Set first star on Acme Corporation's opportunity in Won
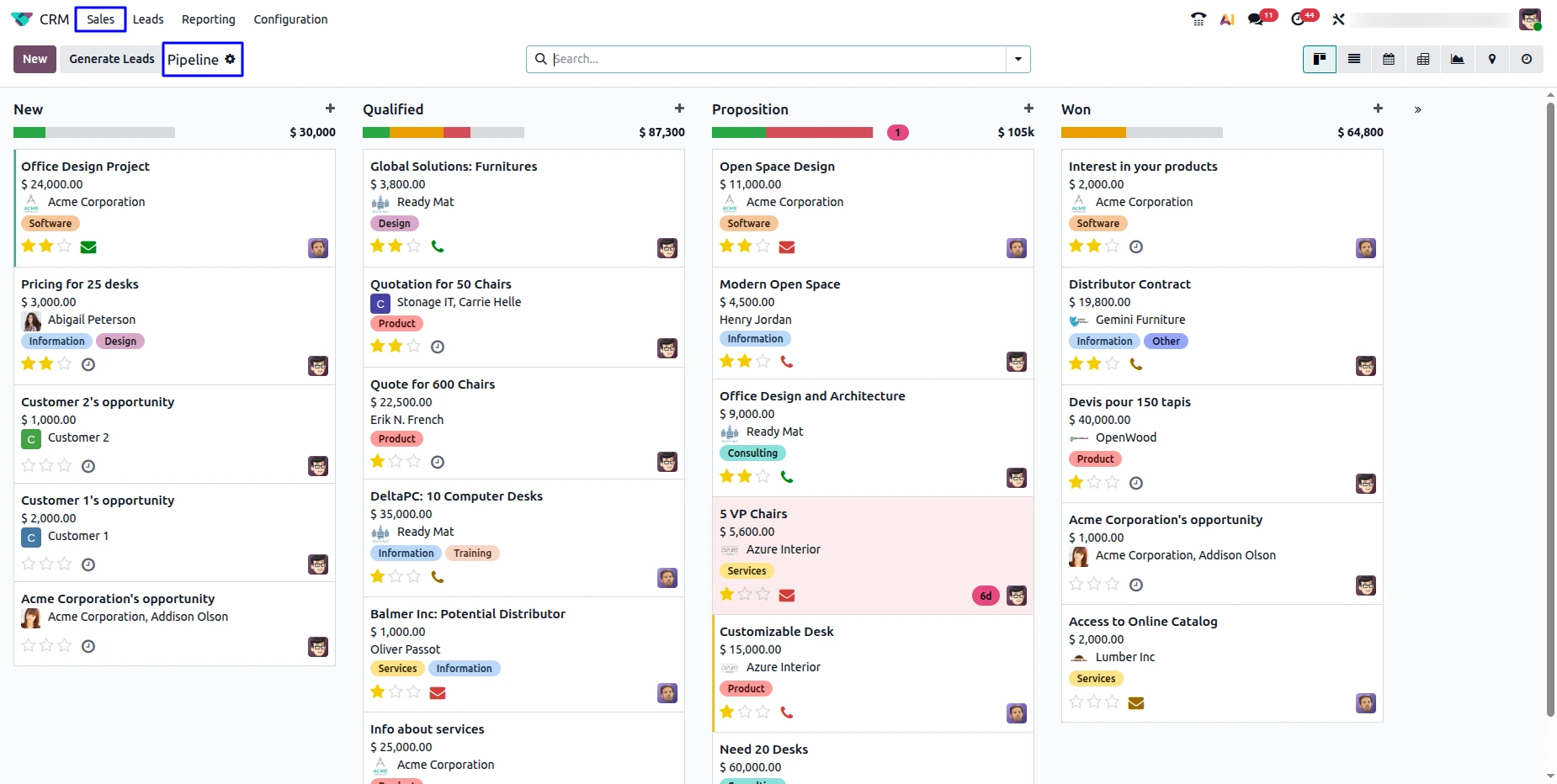This screenshot has width=1557, height=784. [x=1076, y=584]
